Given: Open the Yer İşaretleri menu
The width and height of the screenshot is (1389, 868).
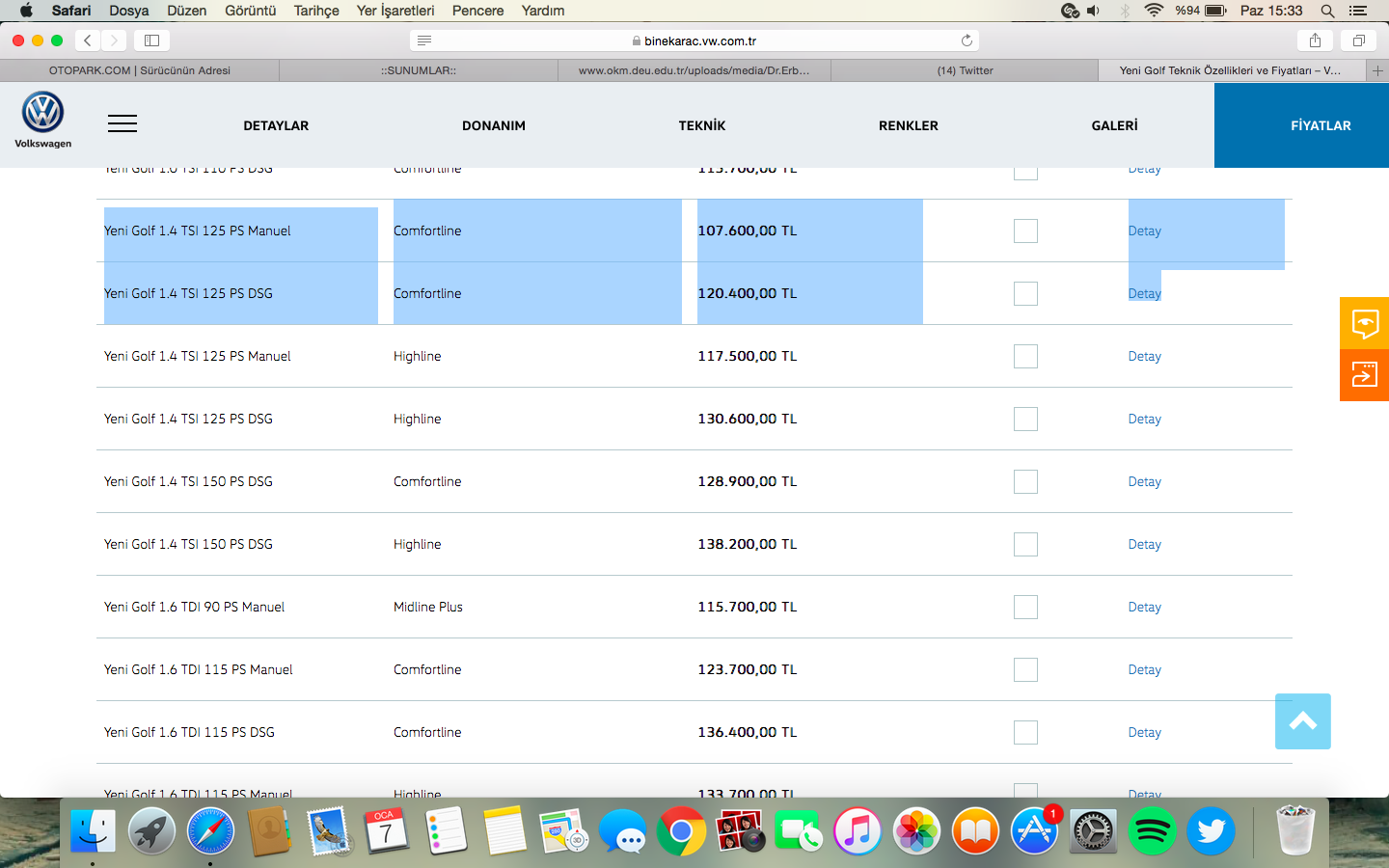Looking at the screenshot, I should point(395,11).
